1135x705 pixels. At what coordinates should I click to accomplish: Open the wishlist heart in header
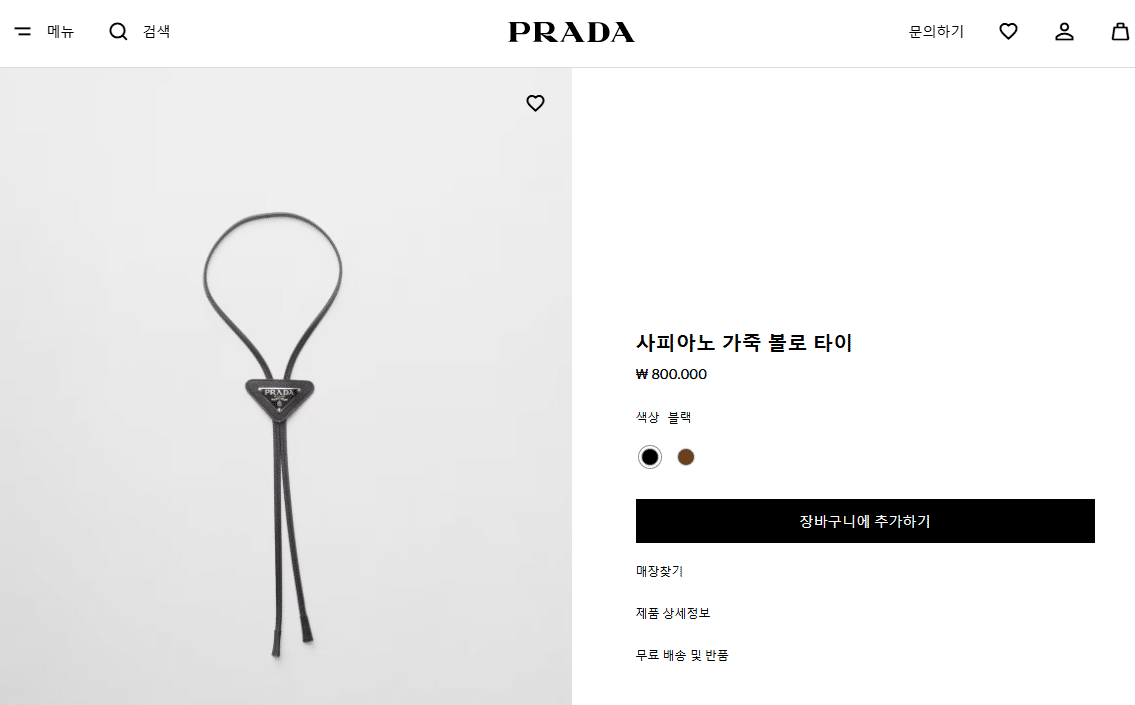[1008, 31]
